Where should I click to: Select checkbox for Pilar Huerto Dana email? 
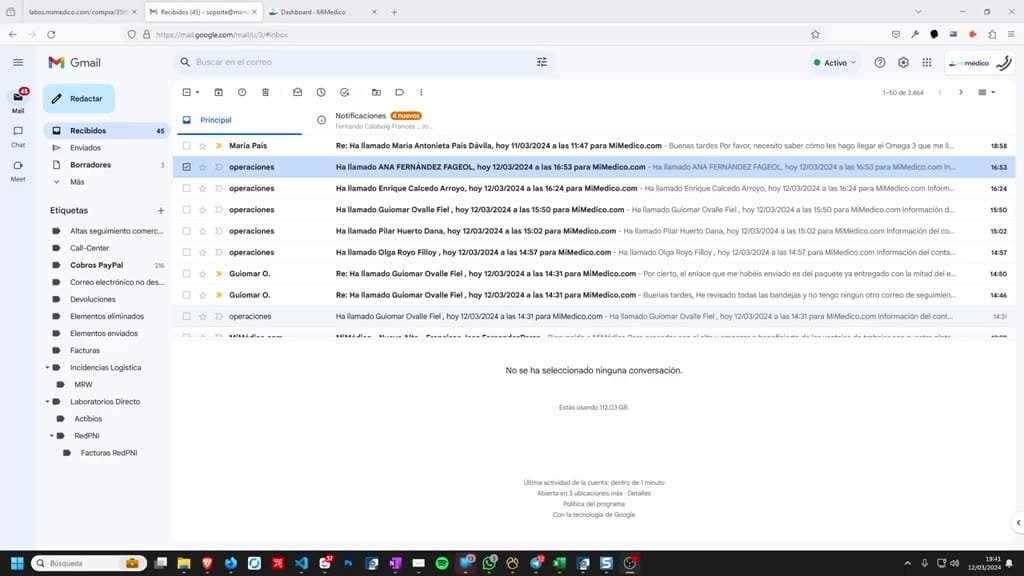pos(187,231)
